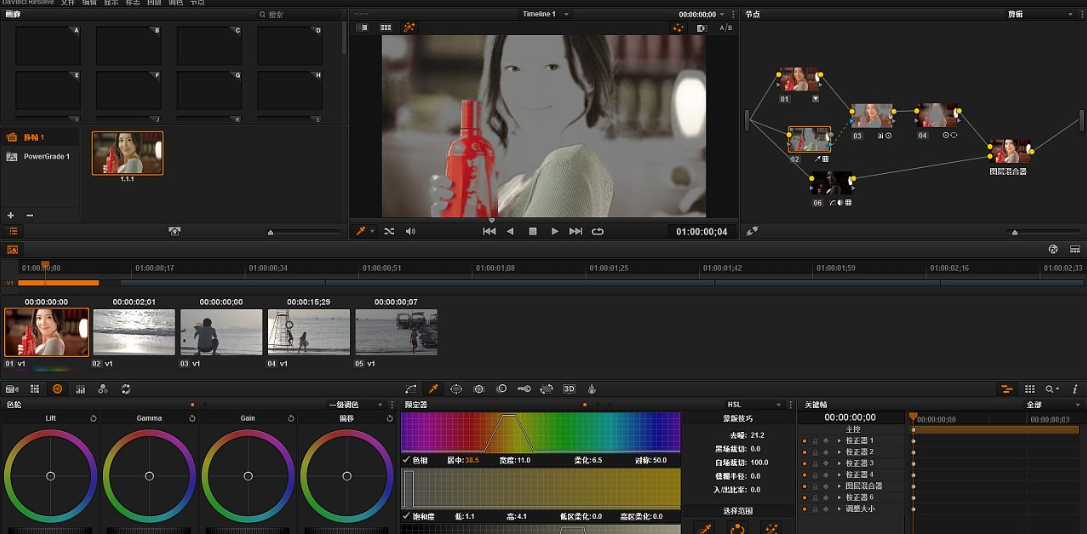The width and height of the screenshot is (1087, 534).
Task: Select the qualifier eyedropper palette icon
Action: [433, 389]
